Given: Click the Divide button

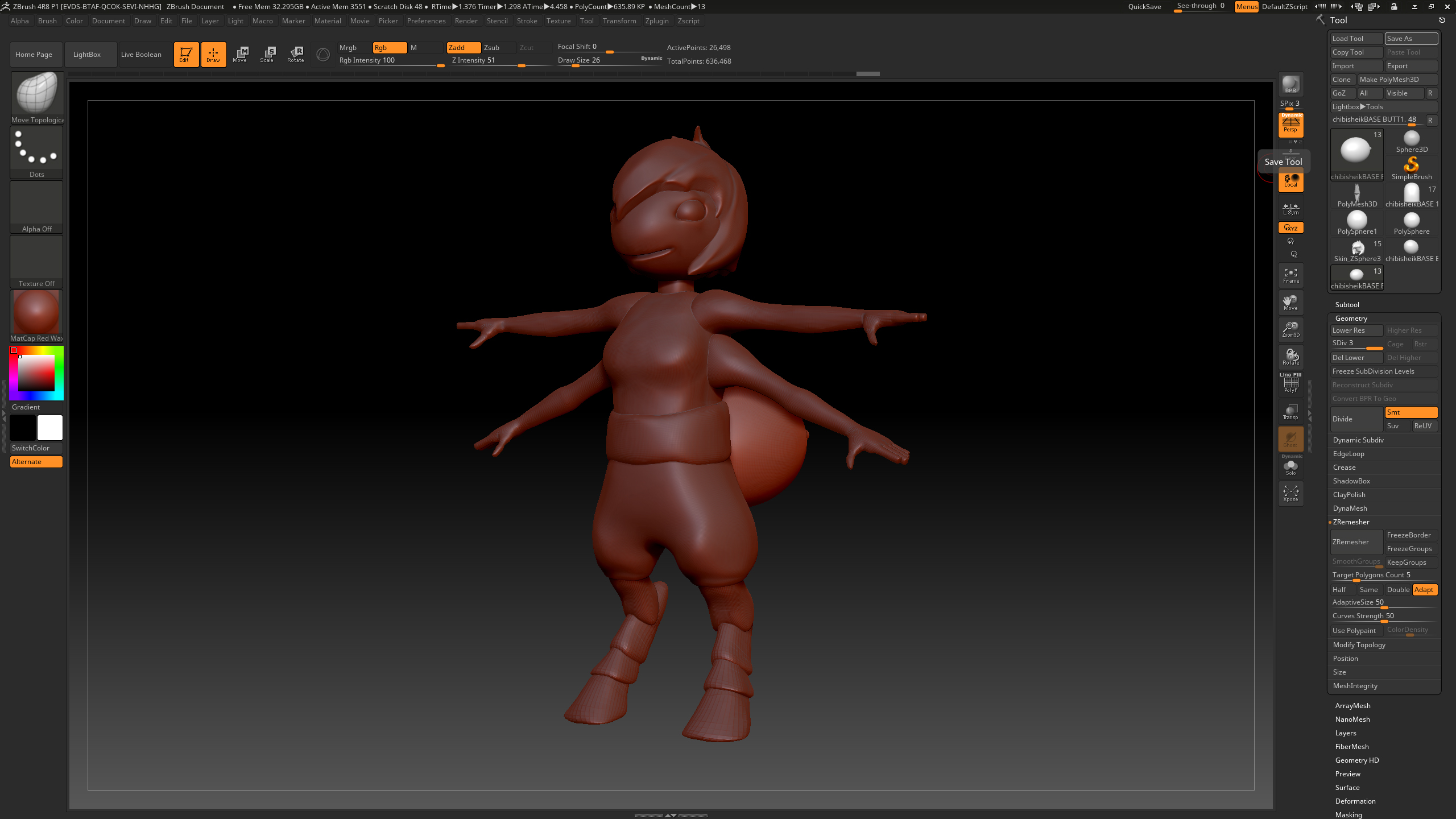Looking at the screenshot, I should [1356, 419].
